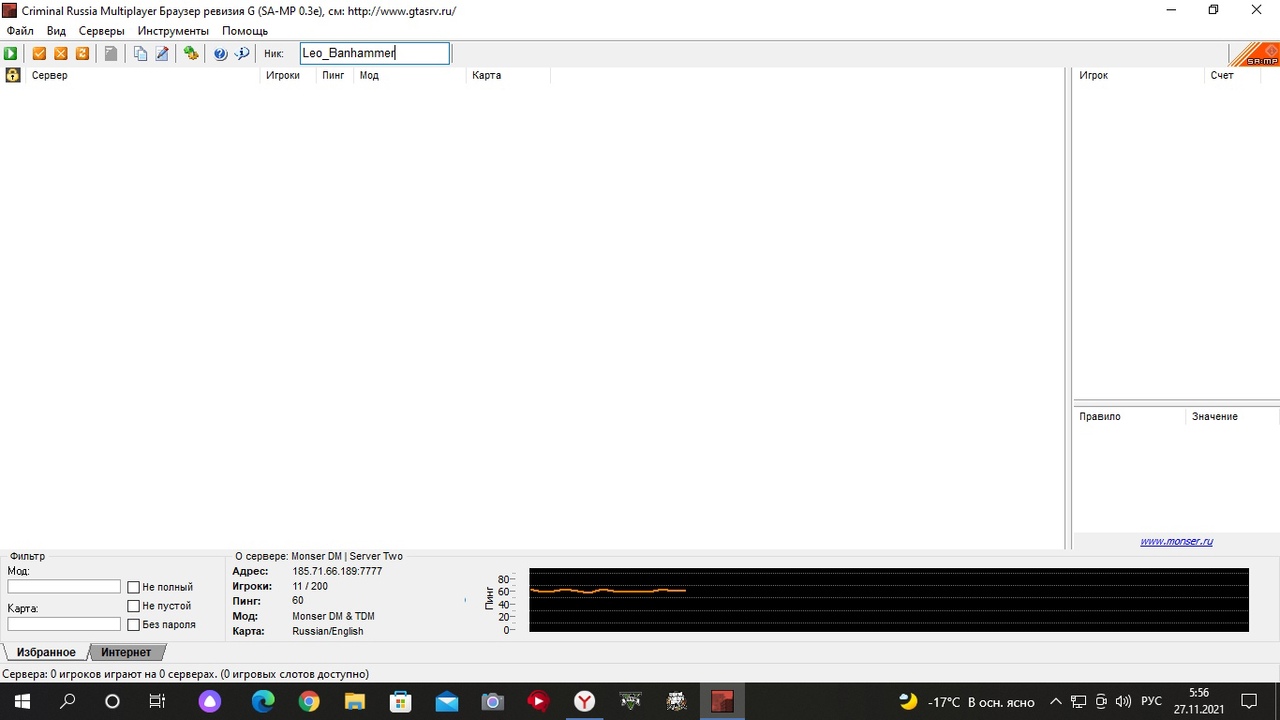Click the gray server properties page icon
Screen dimensions: 1280x720
click(111, 54)
